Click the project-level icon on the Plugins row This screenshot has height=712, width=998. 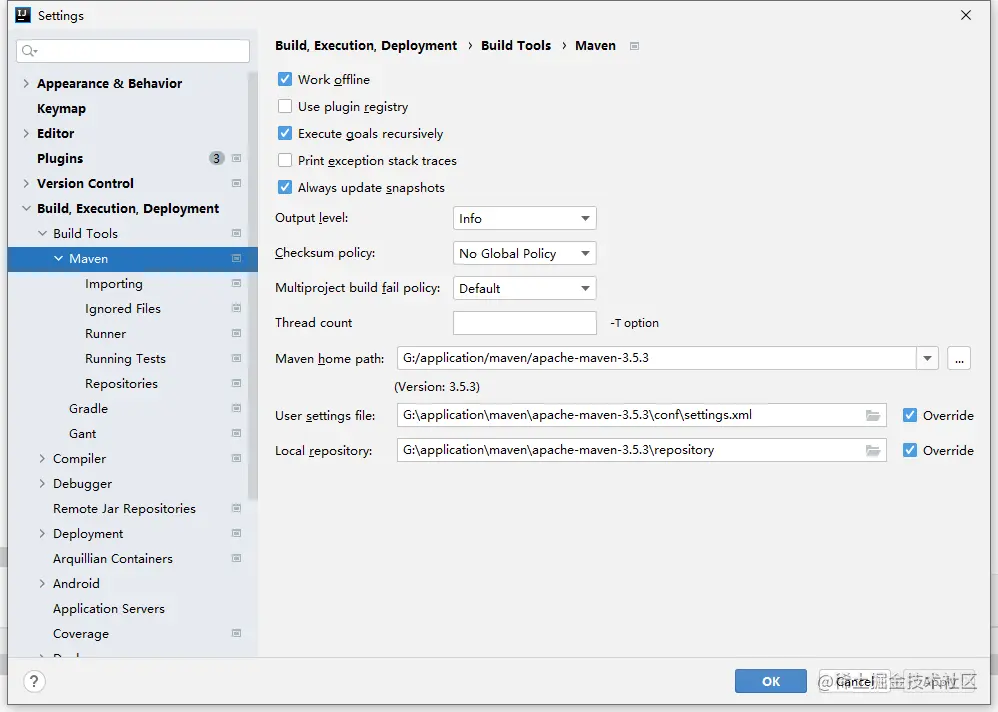click(236, 158)
